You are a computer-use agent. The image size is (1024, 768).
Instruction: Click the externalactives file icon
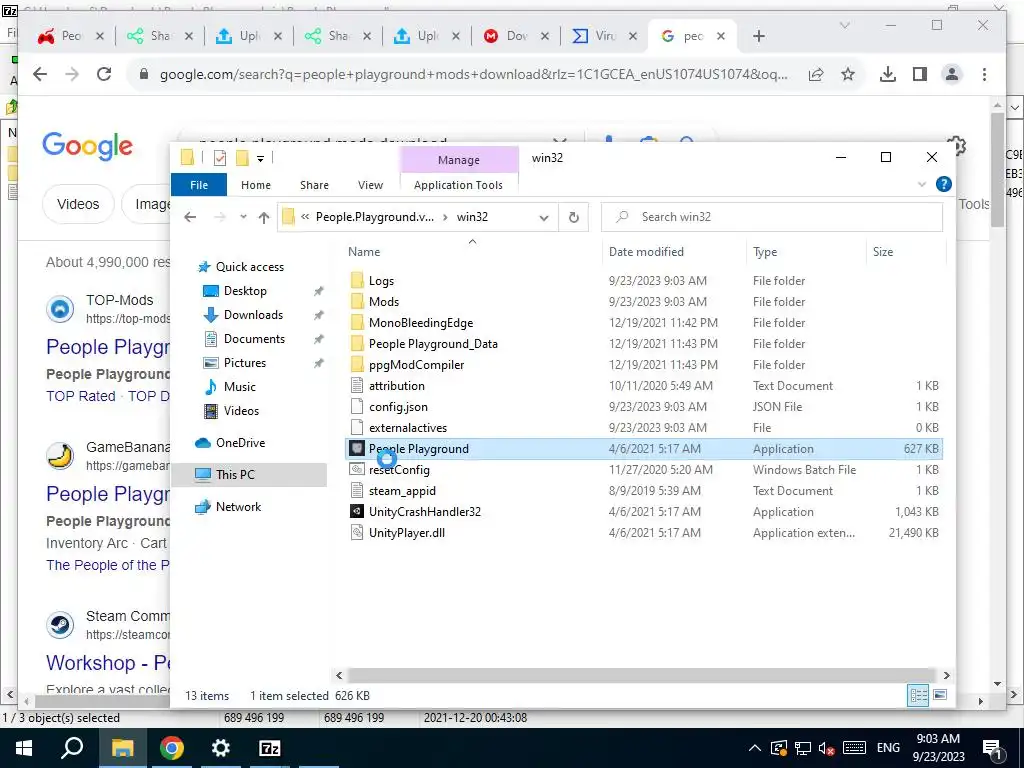tap(357, 427)
